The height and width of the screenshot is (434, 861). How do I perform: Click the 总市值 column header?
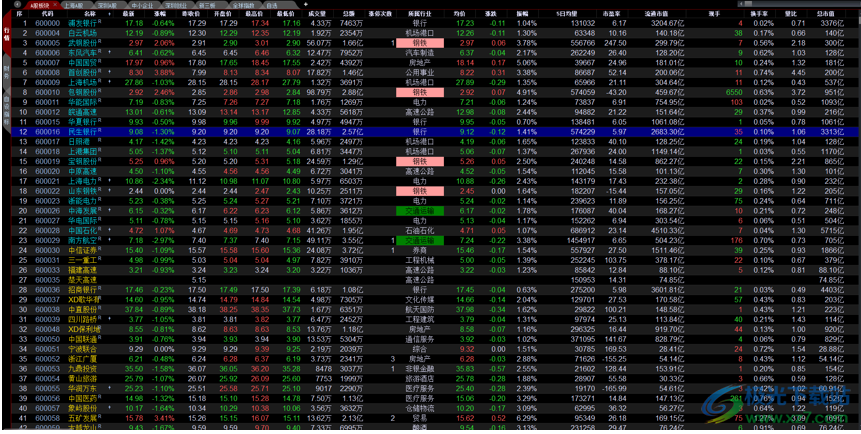tap(832, 13)
